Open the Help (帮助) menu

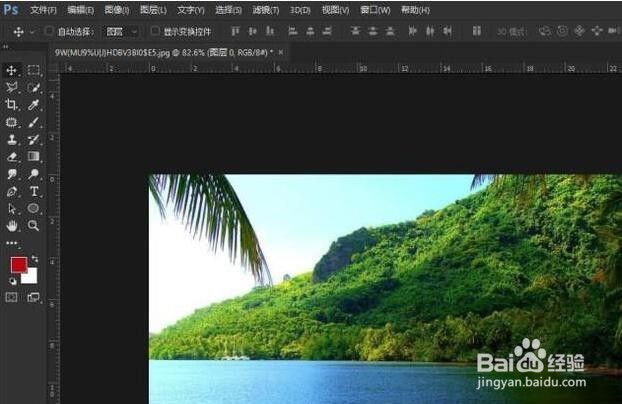tap(415, 10)
